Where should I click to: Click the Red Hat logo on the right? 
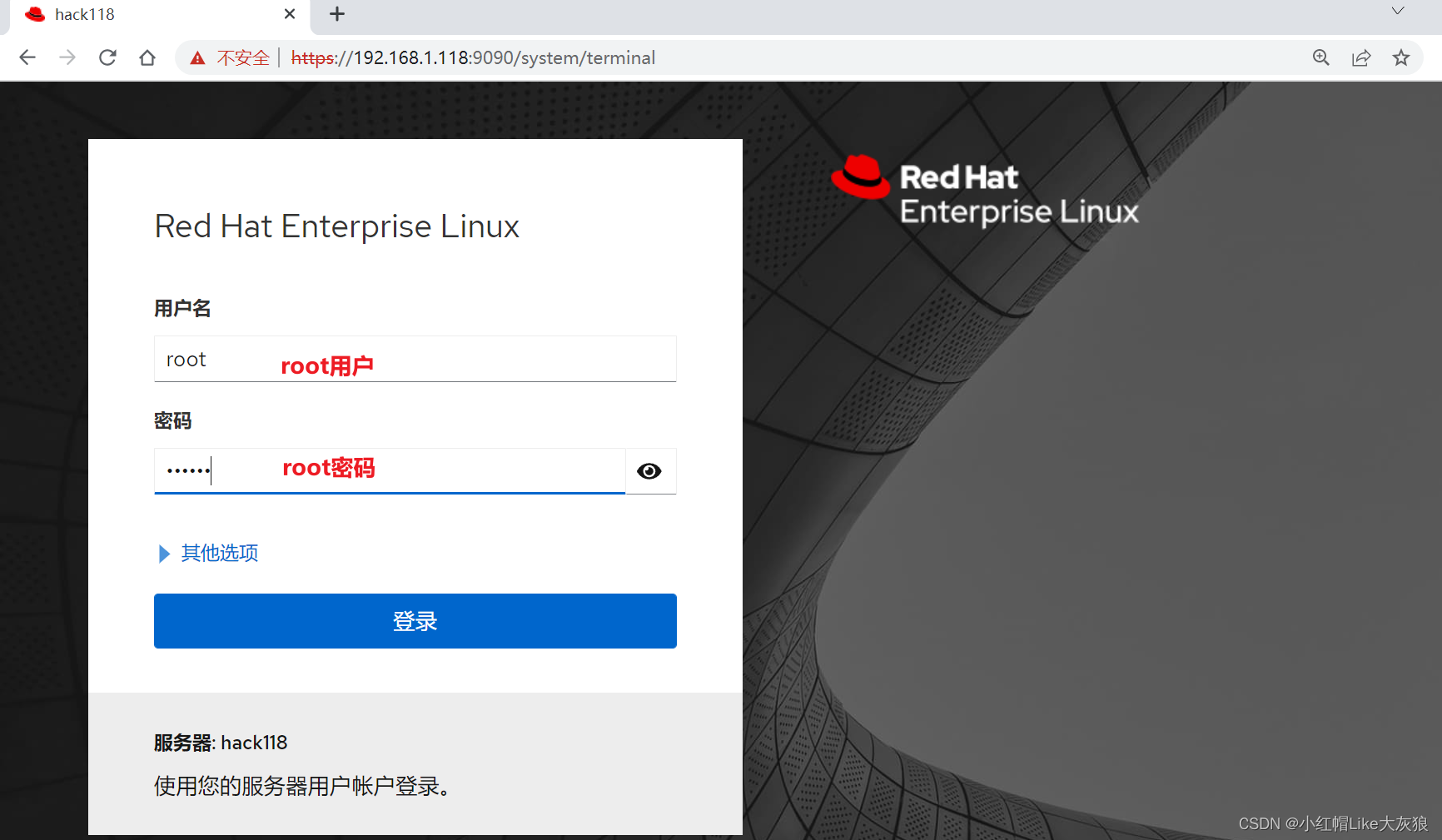click(985, 190)
